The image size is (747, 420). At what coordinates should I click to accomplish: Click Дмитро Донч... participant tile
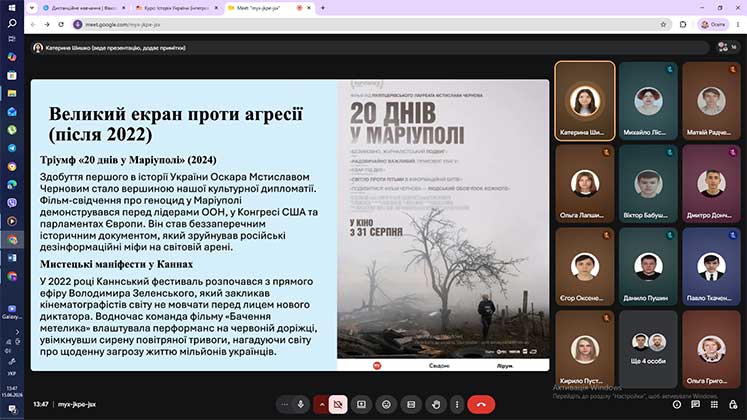tap(711, 184)
